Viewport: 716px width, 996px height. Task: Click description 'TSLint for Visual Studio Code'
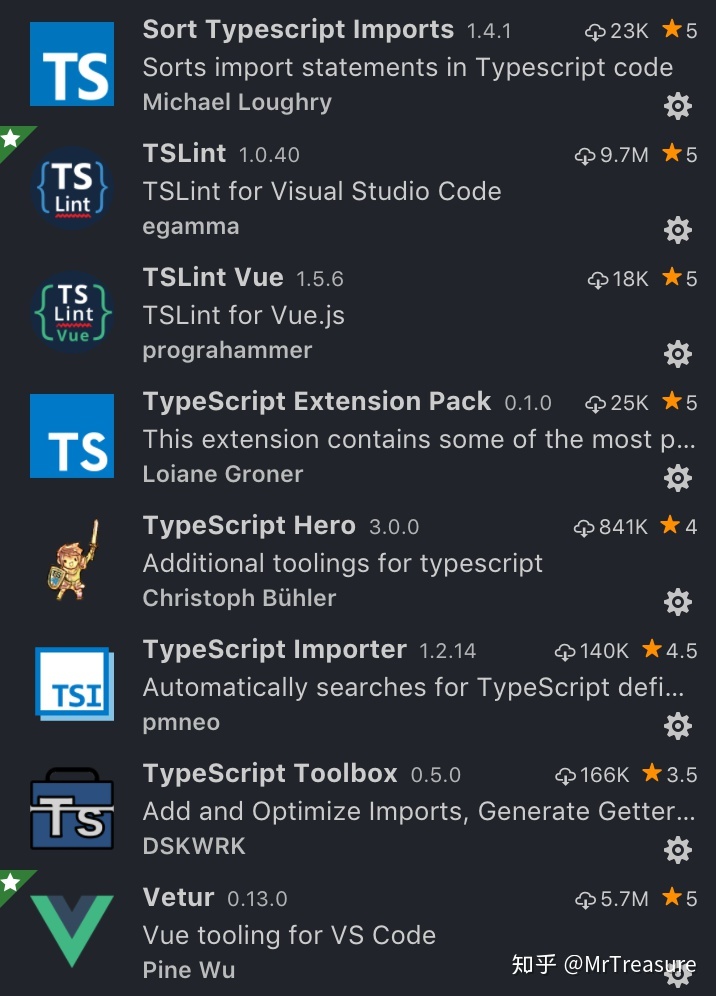[322, 191]
